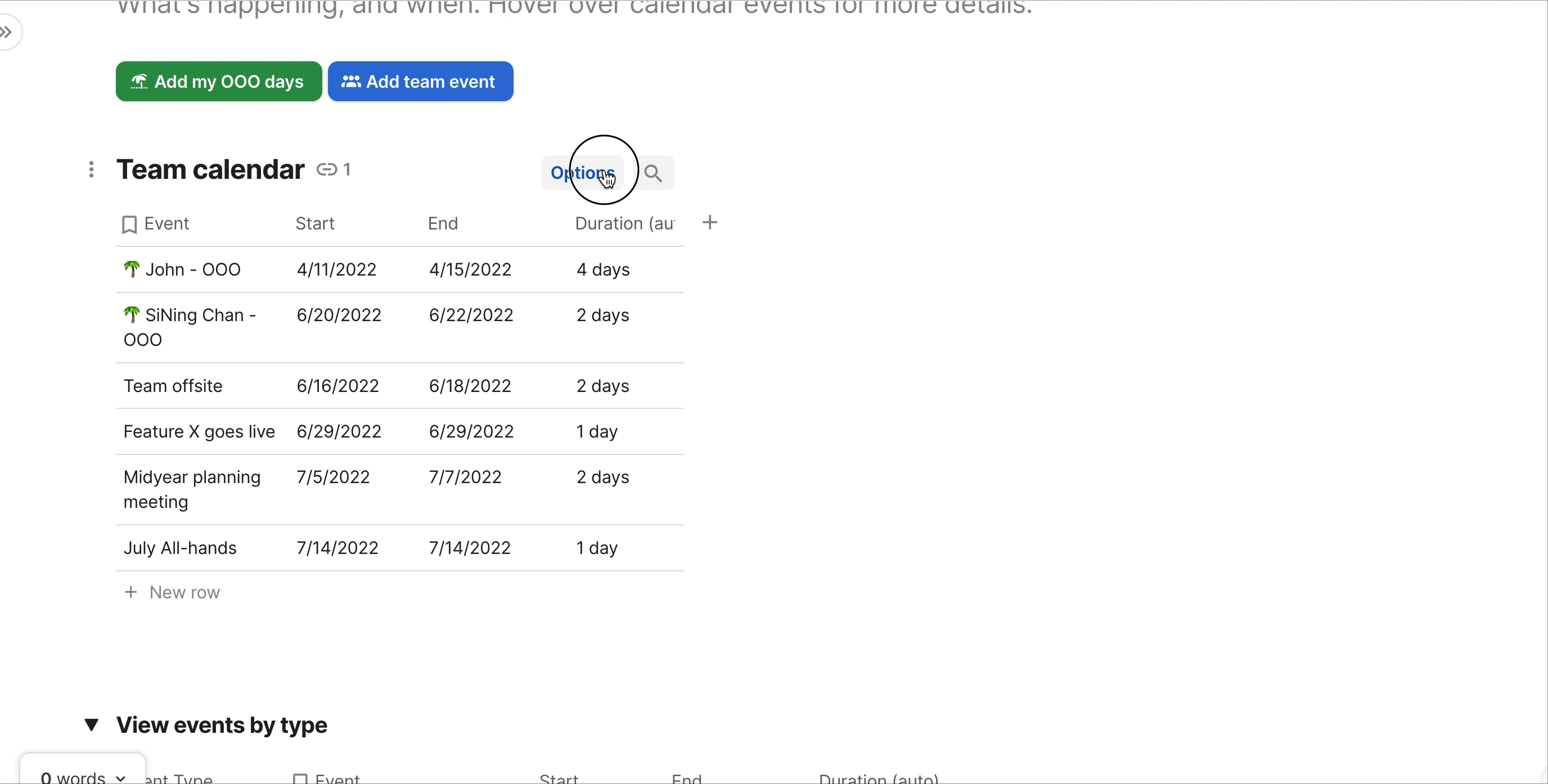Expand the sidebar with double-chevron icon
1548x784 pixels.
tap(7, 32)
